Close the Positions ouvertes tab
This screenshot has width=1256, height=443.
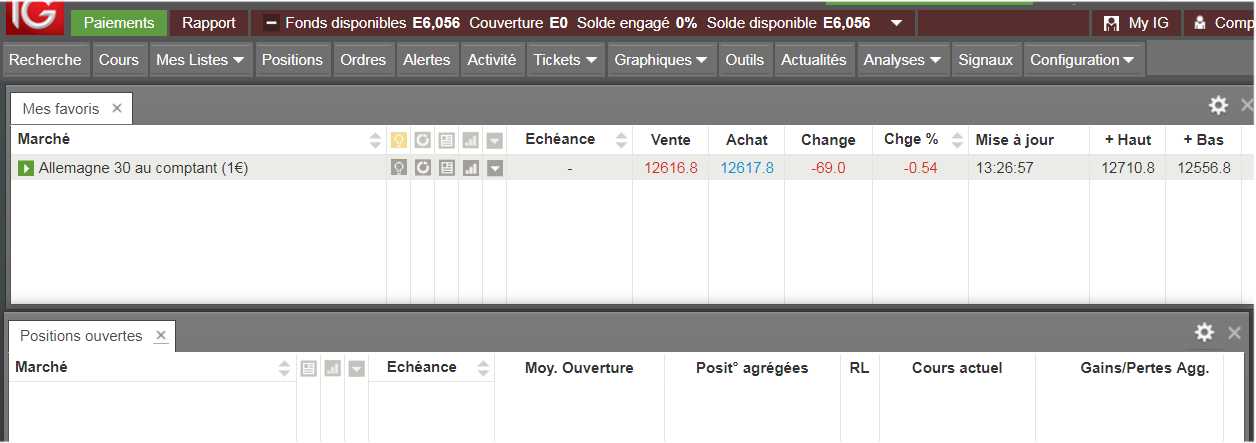coord(161,336)
